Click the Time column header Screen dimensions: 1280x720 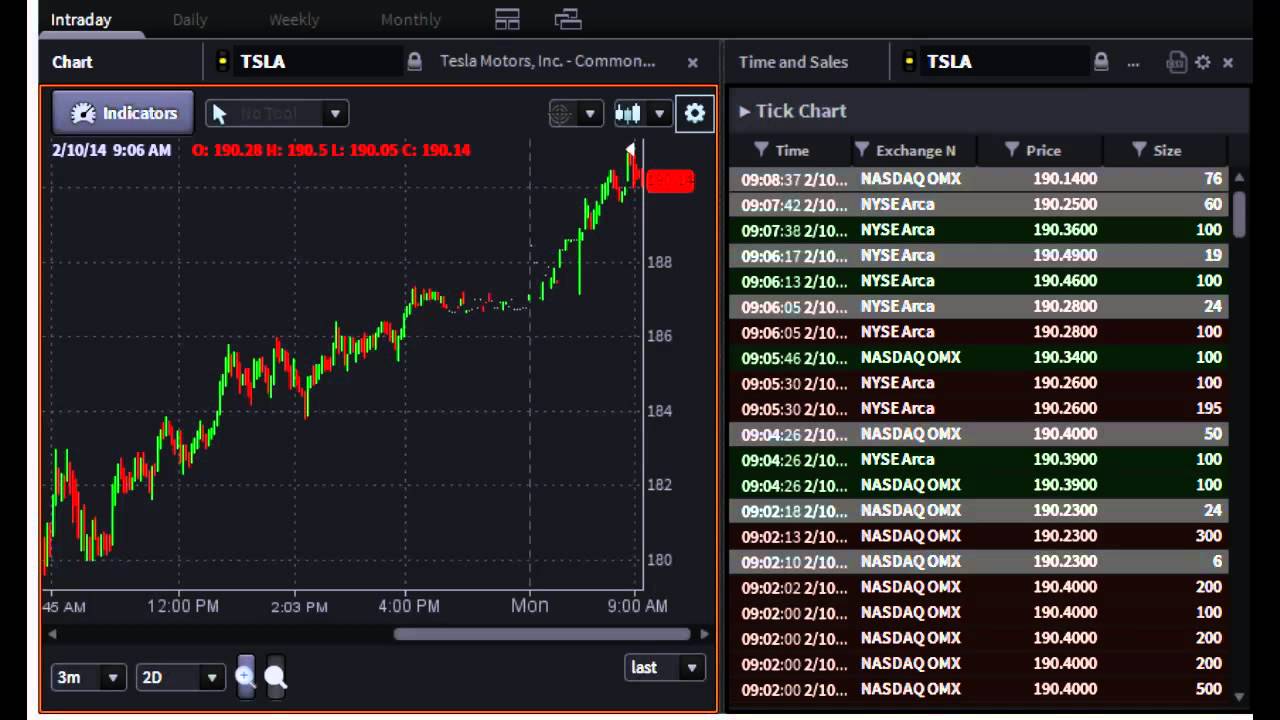click(790, 150)
